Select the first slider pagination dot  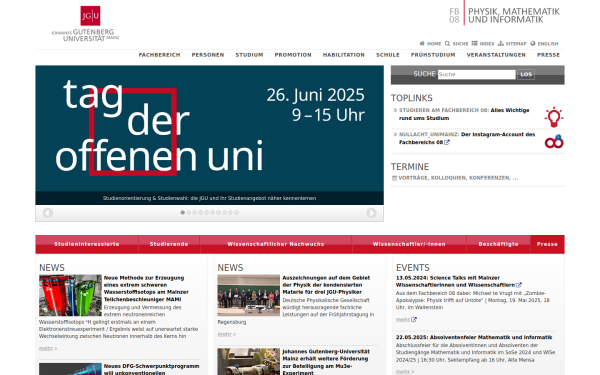(183, 212)
